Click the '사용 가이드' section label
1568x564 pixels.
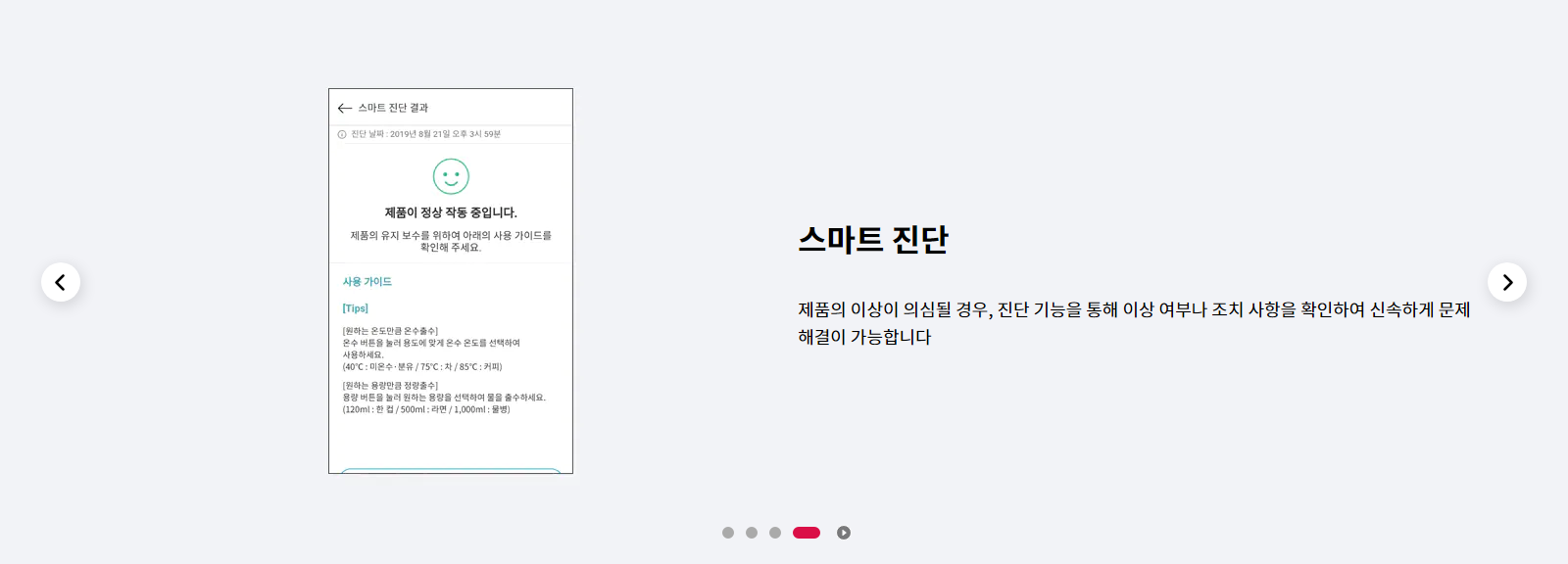367,282
